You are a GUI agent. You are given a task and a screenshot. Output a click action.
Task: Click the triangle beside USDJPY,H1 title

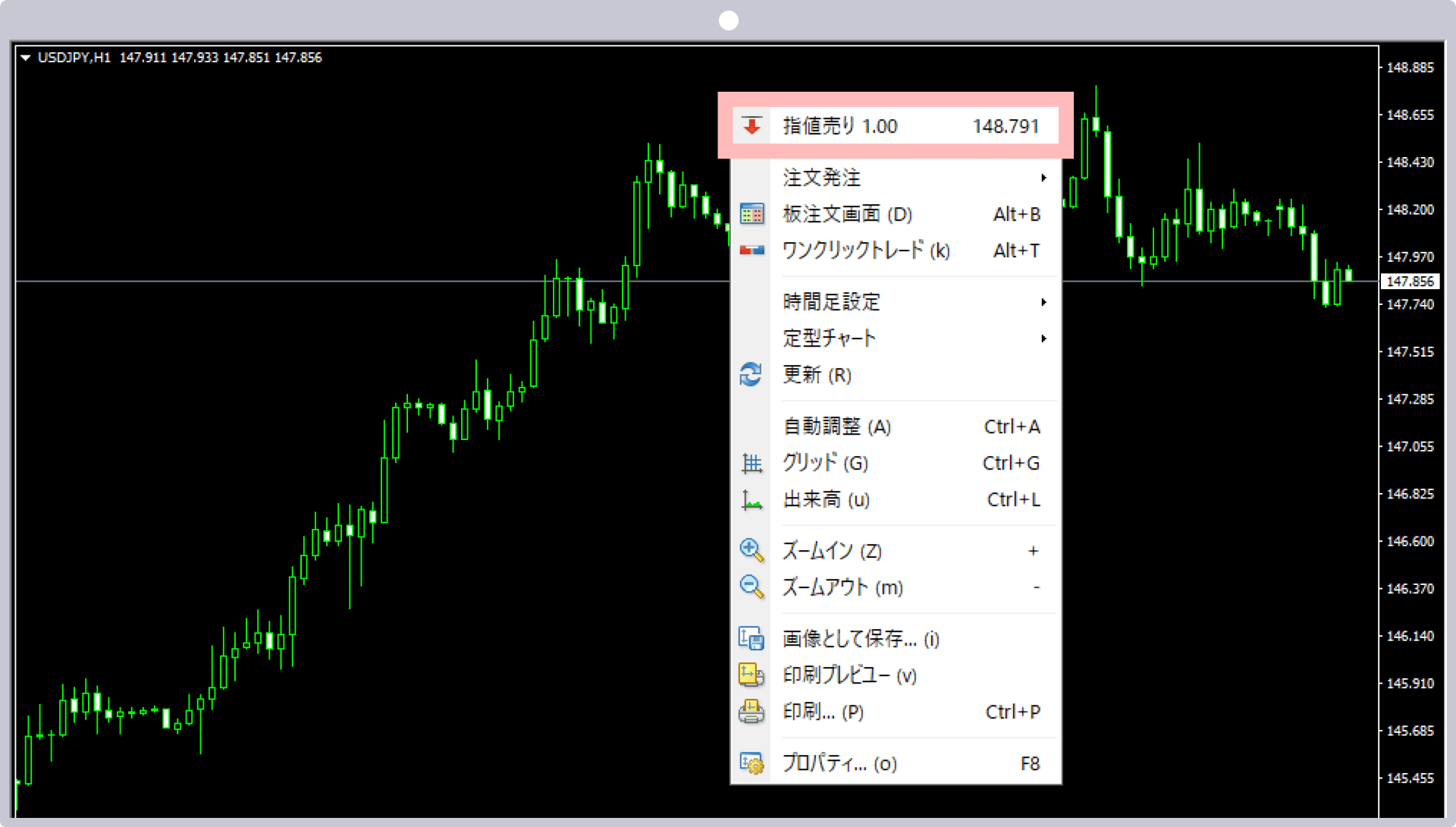(x=26, y=58)
